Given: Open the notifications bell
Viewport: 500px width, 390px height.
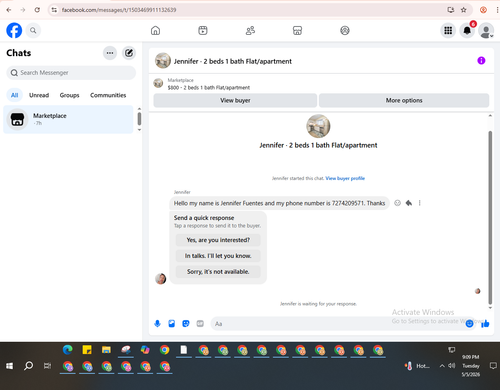Looking at the screenshot, I should coord(467,31).
